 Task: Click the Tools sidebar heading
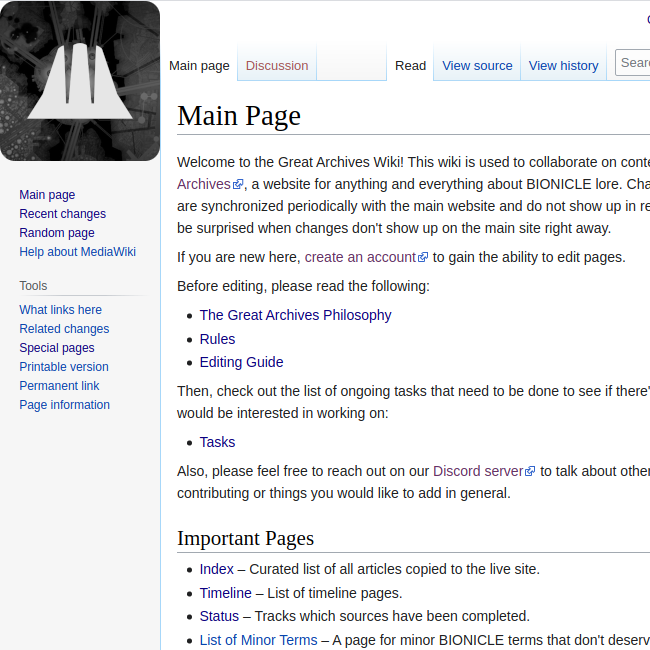33,286
